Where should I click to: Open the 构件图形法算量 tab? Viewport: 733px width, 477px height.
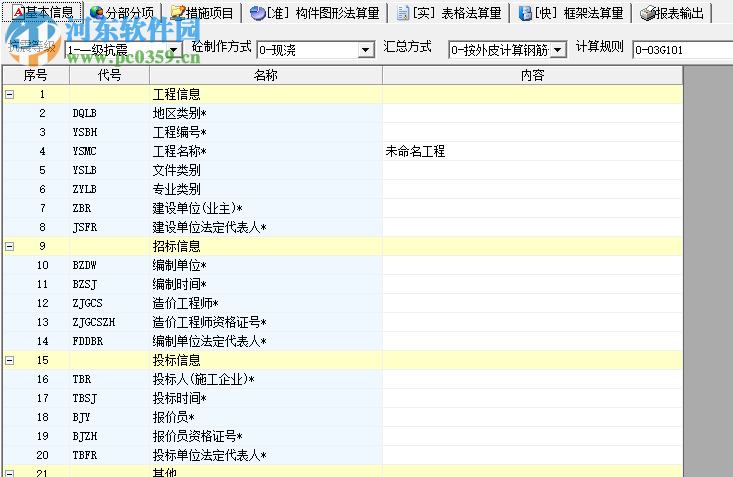pos(315,13)
